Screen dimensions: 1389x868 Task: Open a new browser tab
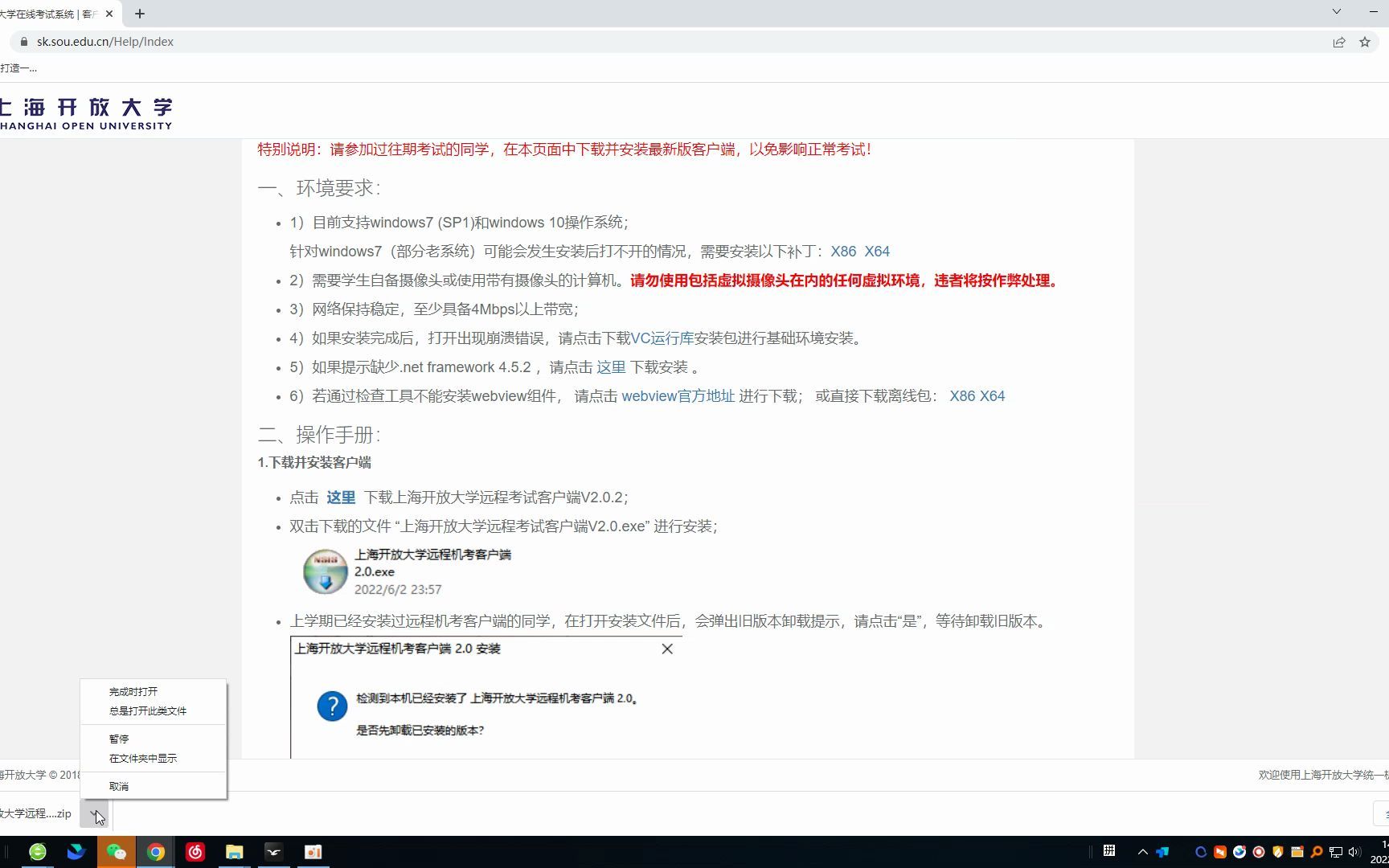[140, 14]
